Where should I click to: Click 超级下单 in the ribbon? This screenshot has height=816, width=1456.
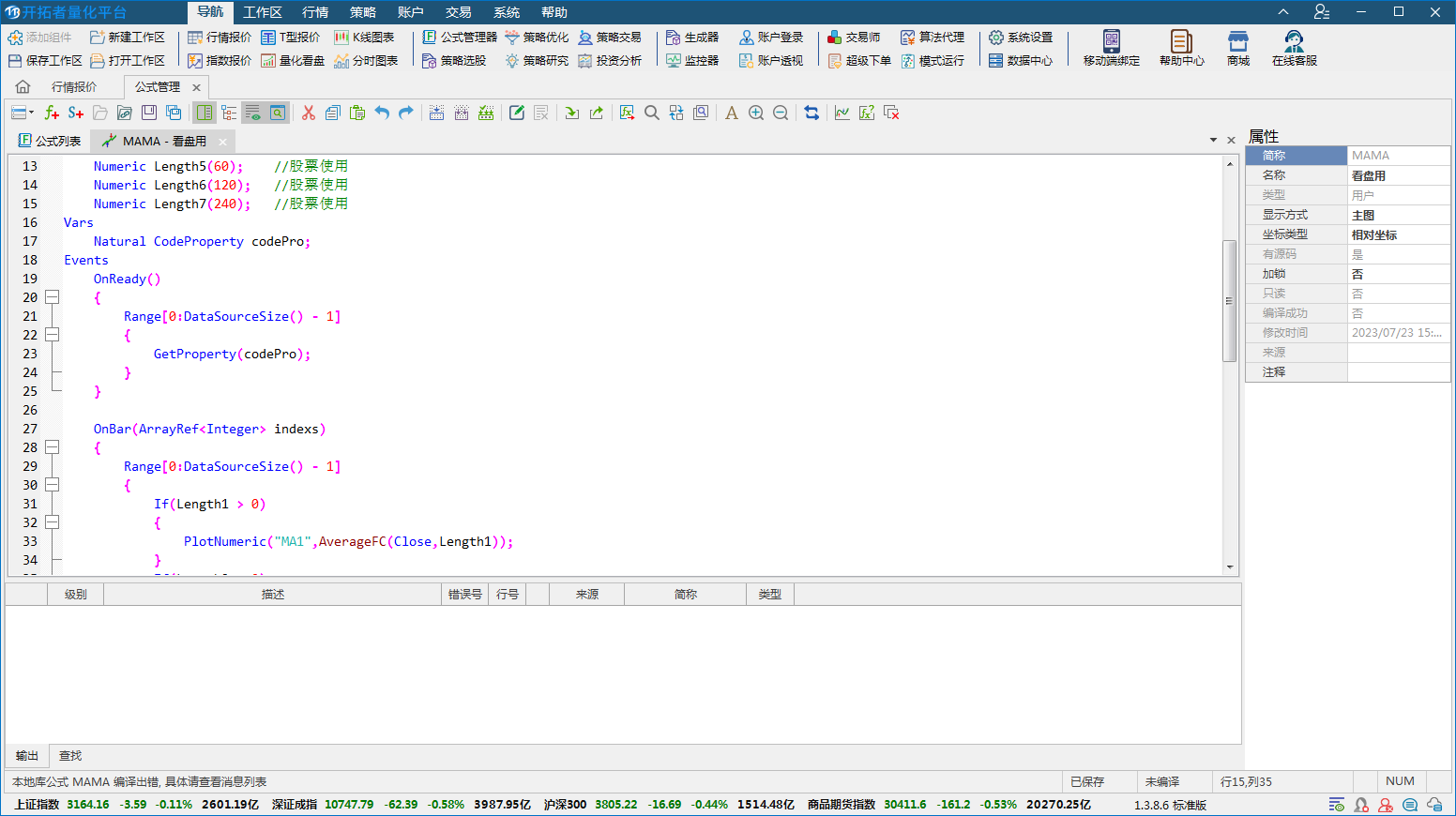859,60
